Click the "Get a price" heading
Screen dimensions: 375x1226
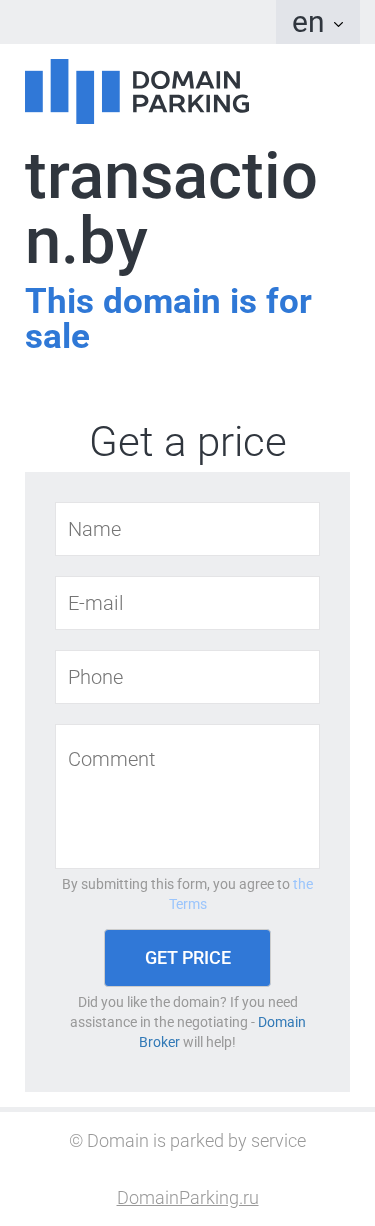188,441
